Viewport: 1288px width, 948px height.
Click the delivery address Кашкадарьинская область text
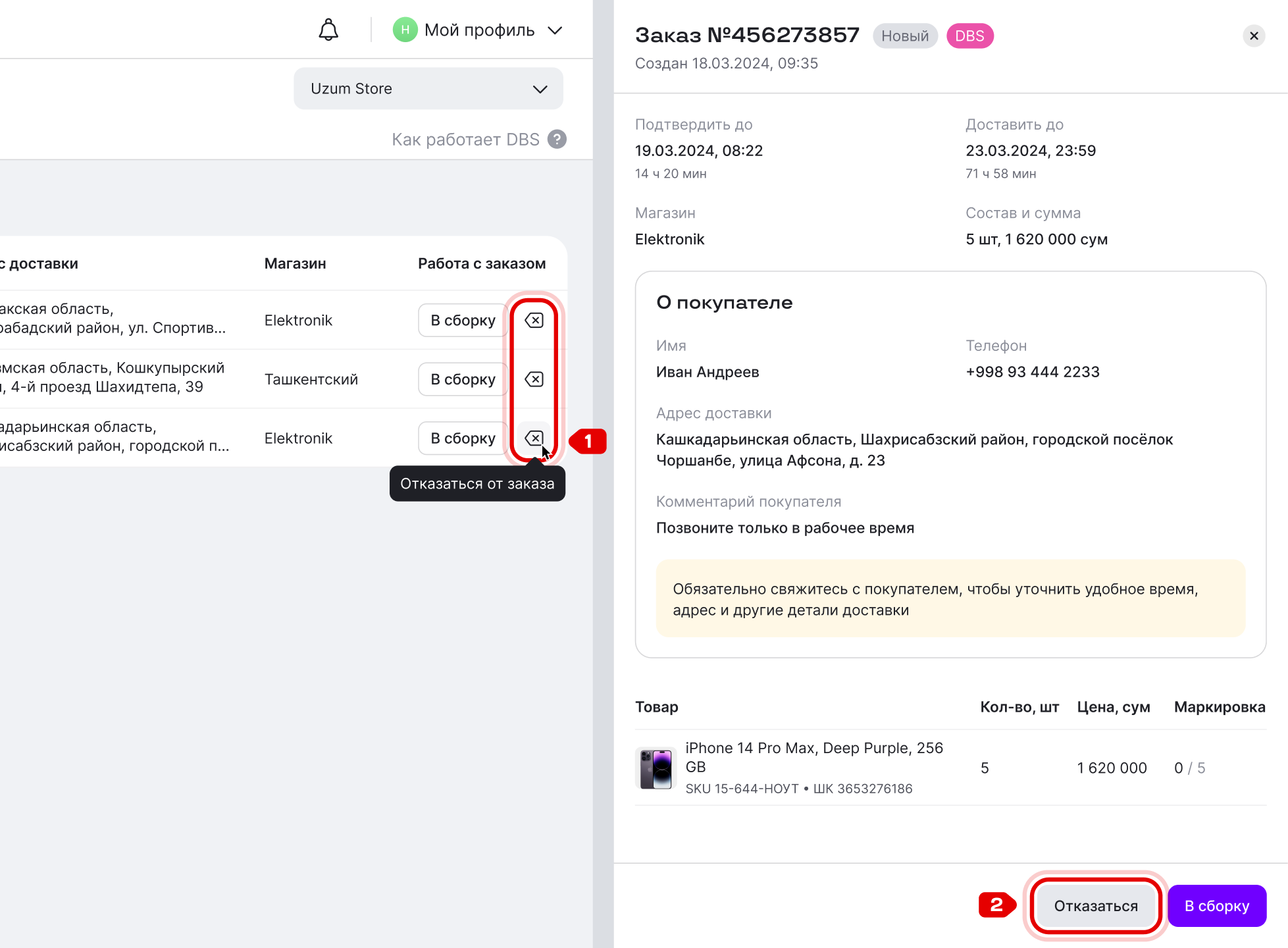(914, 450)
